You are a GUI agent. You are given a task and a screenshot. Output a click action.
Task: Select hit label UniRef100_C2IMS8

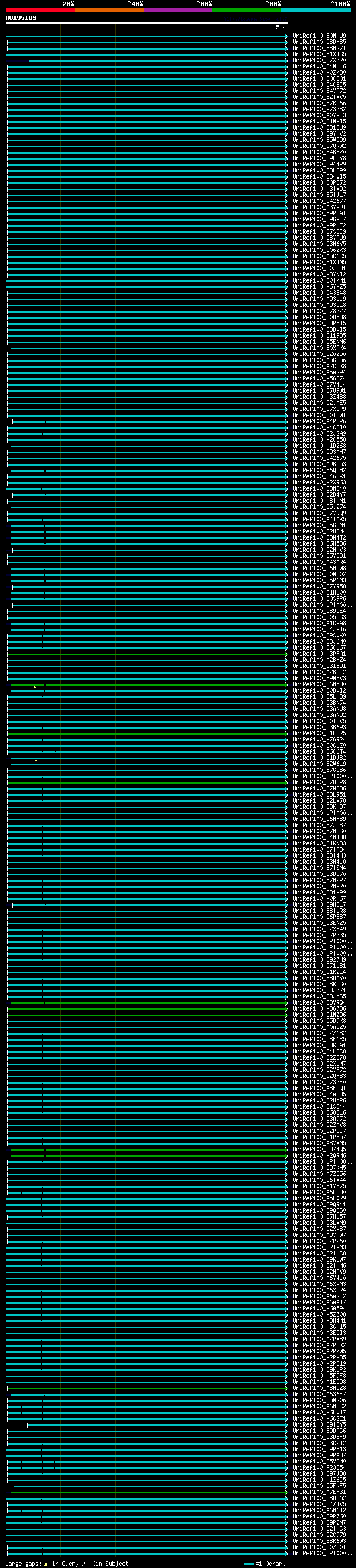[319, 1254]
